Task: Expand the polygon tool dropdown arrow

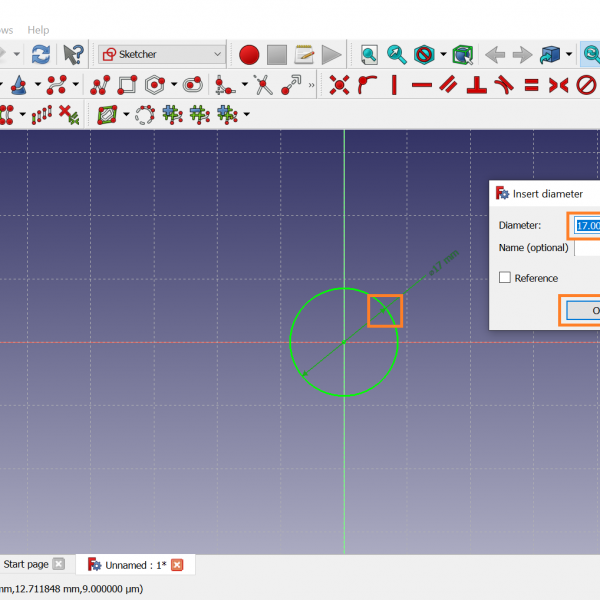Action: [x=174, y=85]
